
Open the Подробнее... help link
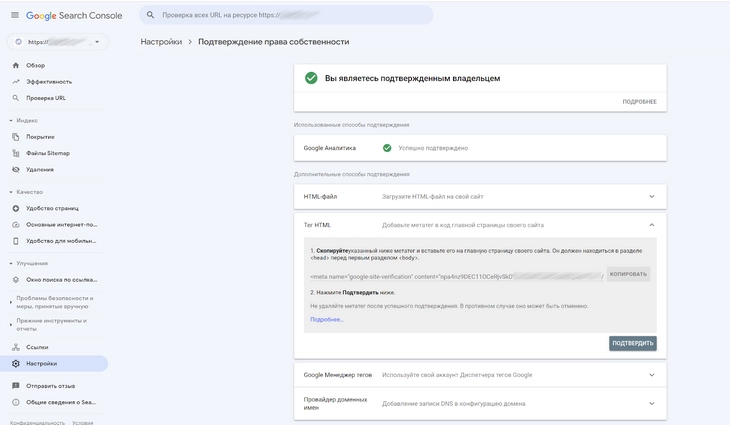click(x=326, y=319)
